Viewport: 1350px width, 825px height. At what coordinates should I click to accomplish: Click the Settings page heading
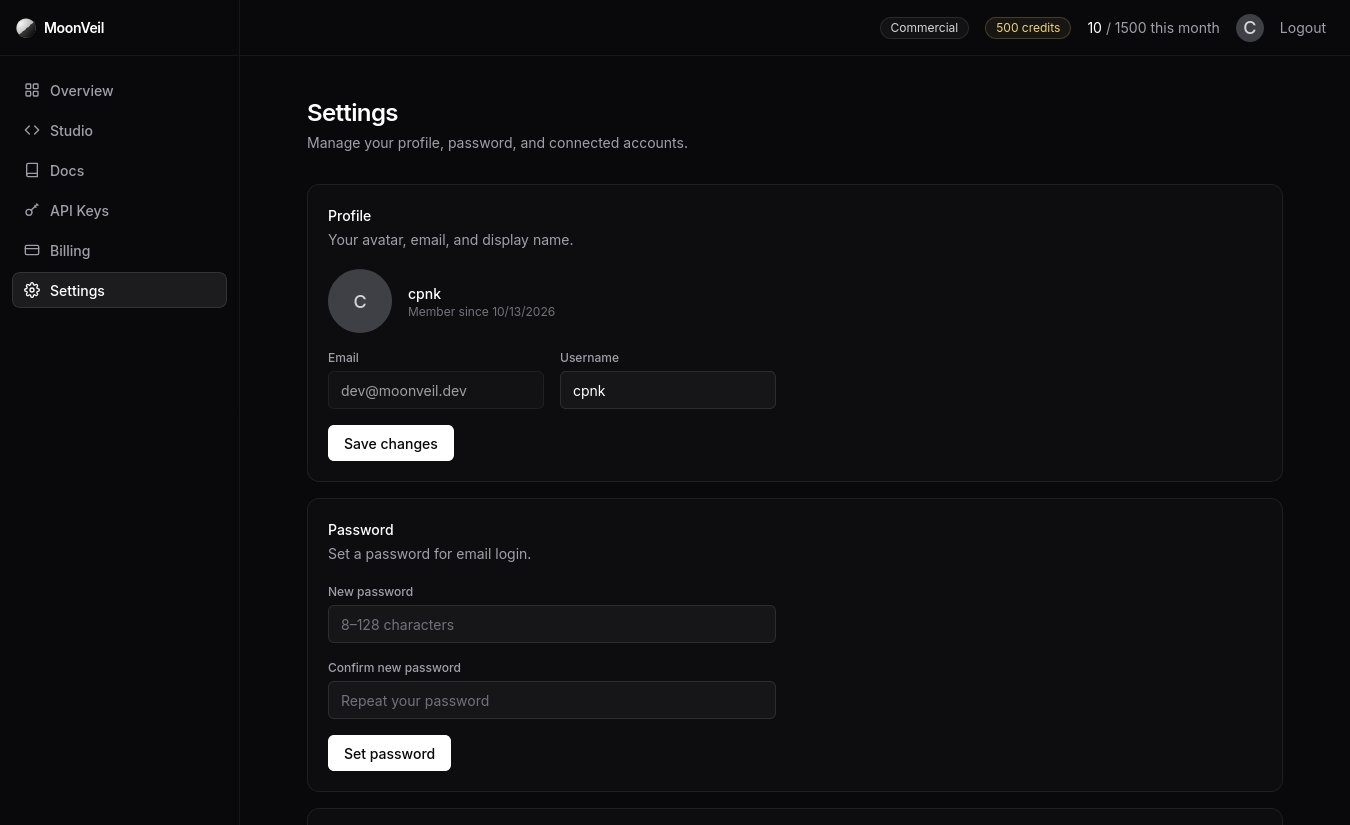(x=352, y=113)
